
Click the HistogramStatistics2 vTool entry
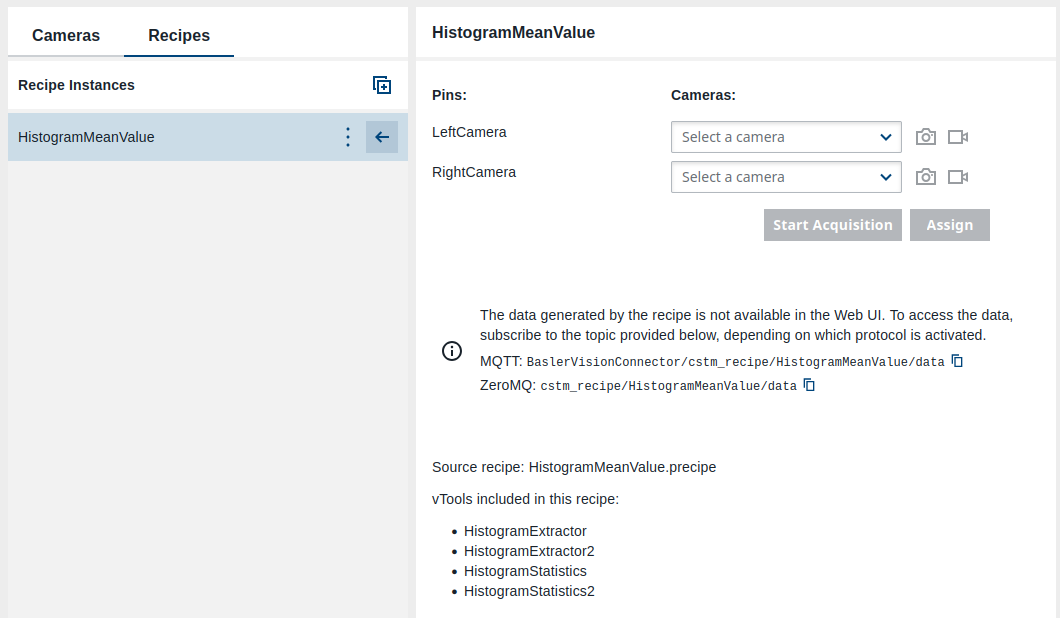(x=529, y=591)
